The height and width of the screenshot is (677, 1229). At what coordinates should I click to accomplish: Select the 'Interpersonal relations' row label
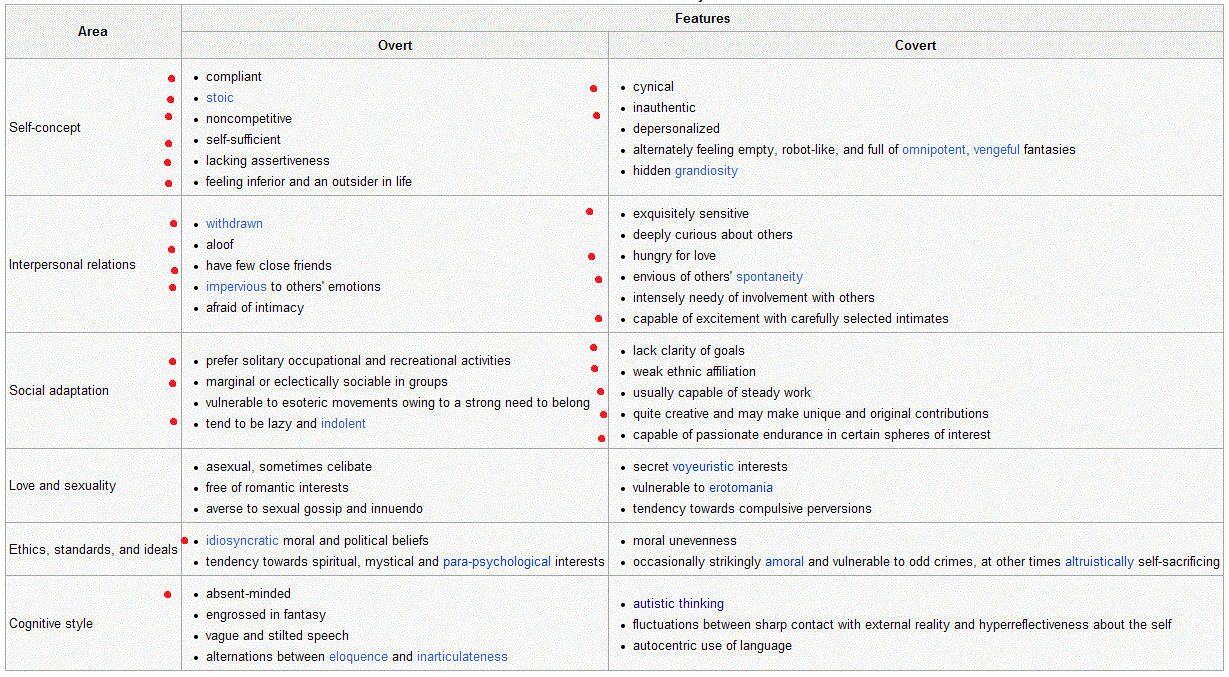point(72,265)
